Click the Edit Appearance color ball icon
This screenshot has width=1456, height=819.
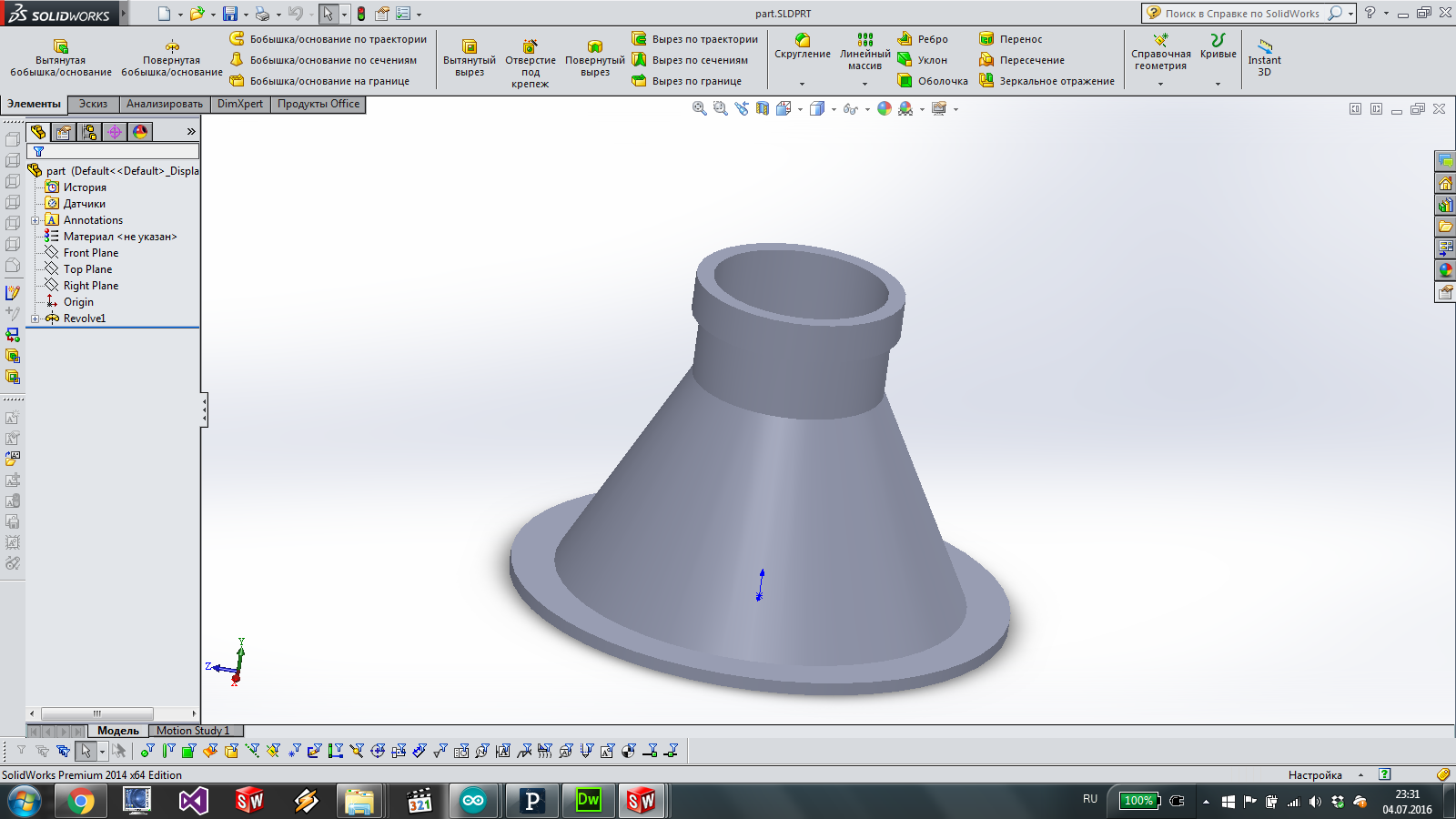pyautogui.click(x=885, y=108)
